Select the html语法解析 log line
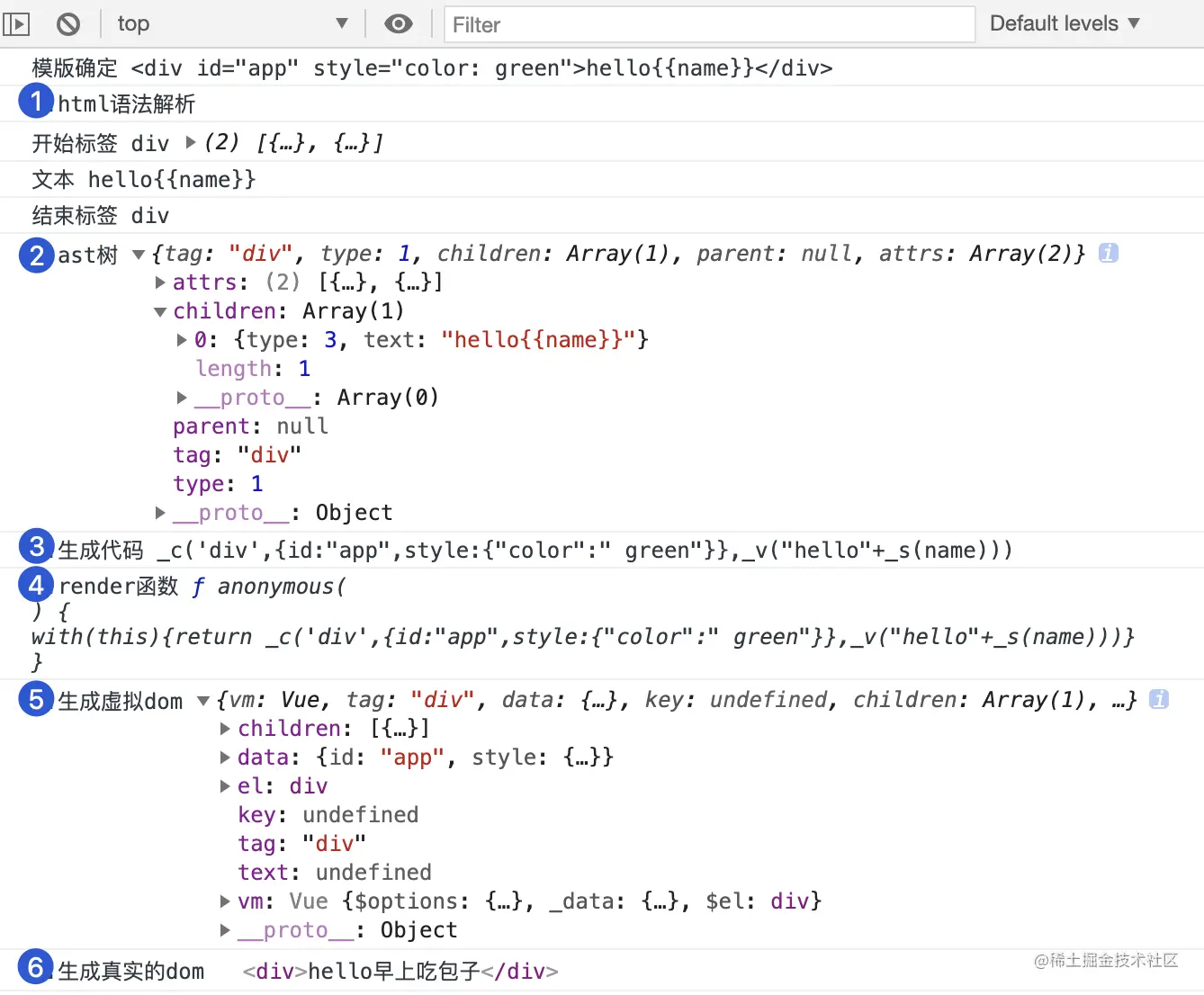Image resolution: width=1204 pixels, height=995 pixels. pyautogui.click(x=127, y=104)
